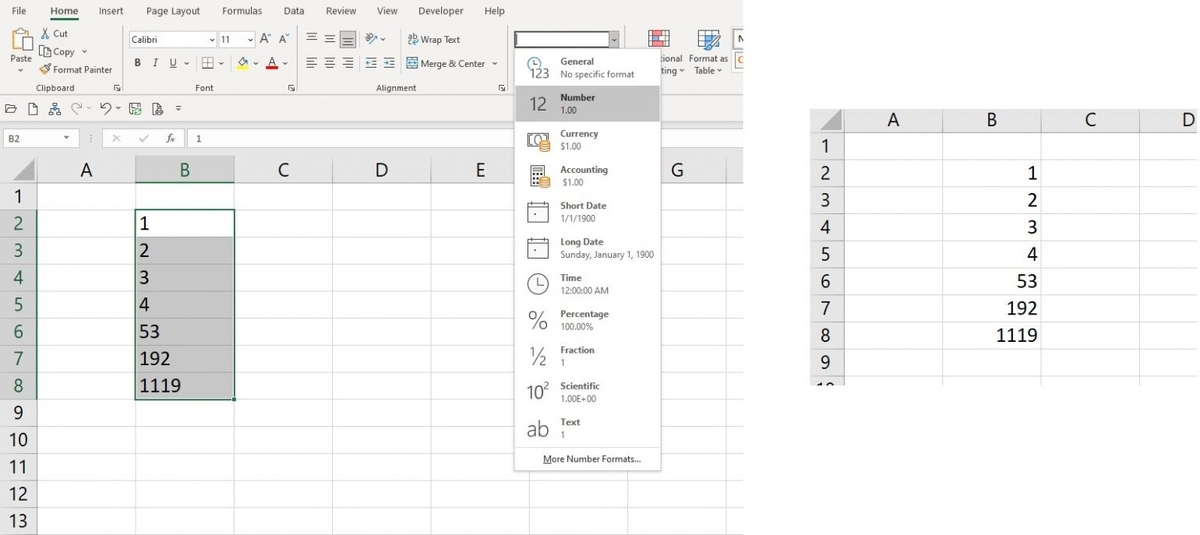
Task: Switch to the Data tab
Action: [x=294, y=11]
